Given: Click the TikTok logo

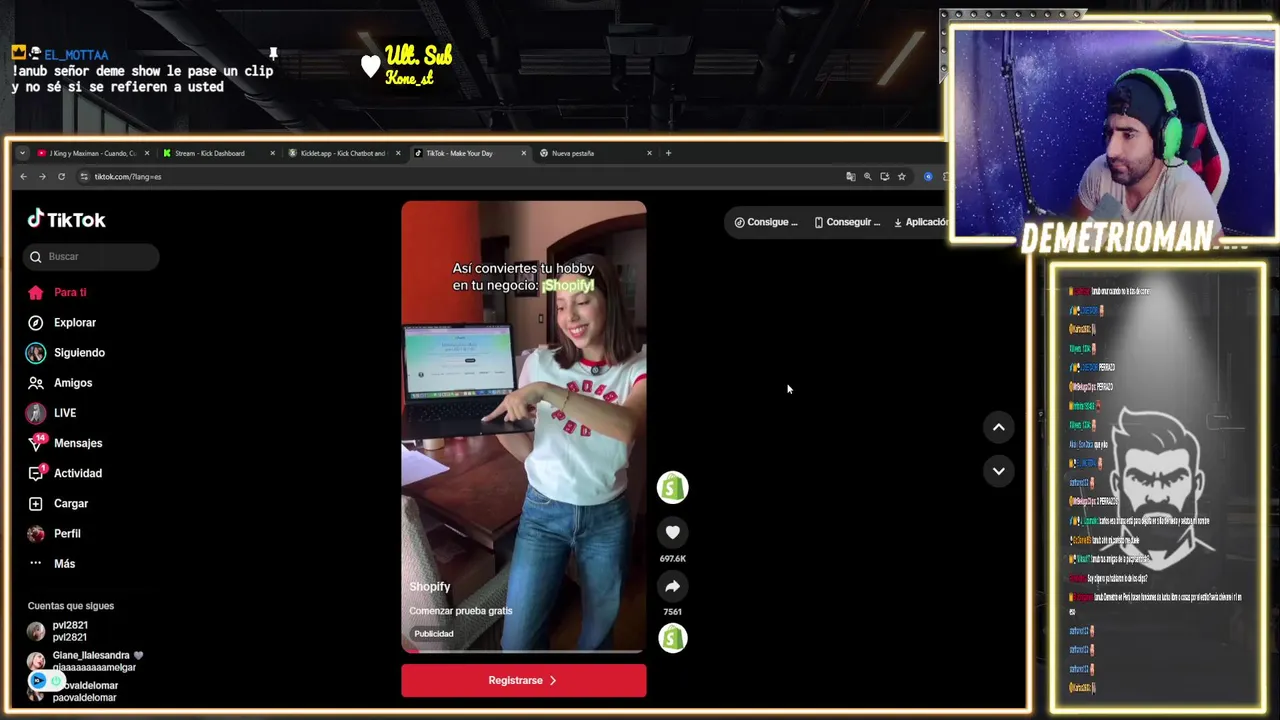Looking at the screenshot, I should (x=66, y=220).
